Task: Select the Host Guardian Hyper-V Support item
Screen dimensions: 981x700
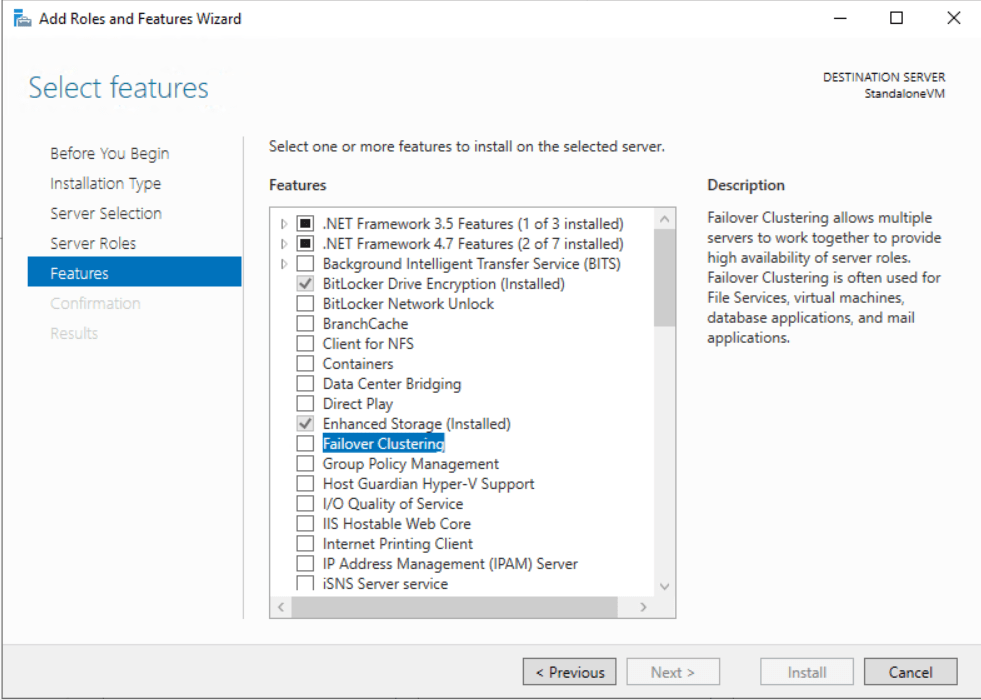Action: 428,484
